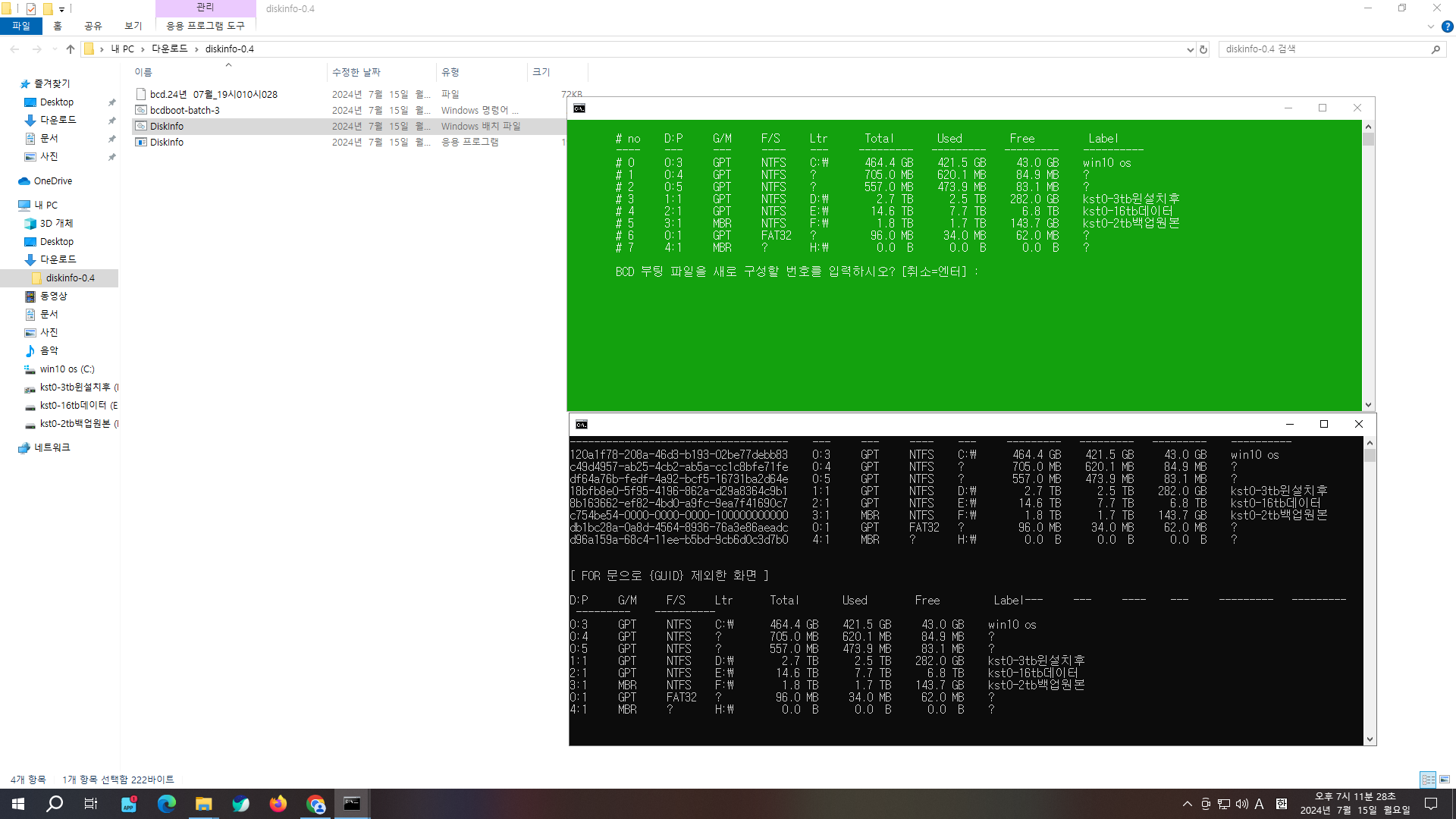The width and height of the screenshot is (1456, 819).
Task: Click 내 PC in the address path
Action: [123, 49]
